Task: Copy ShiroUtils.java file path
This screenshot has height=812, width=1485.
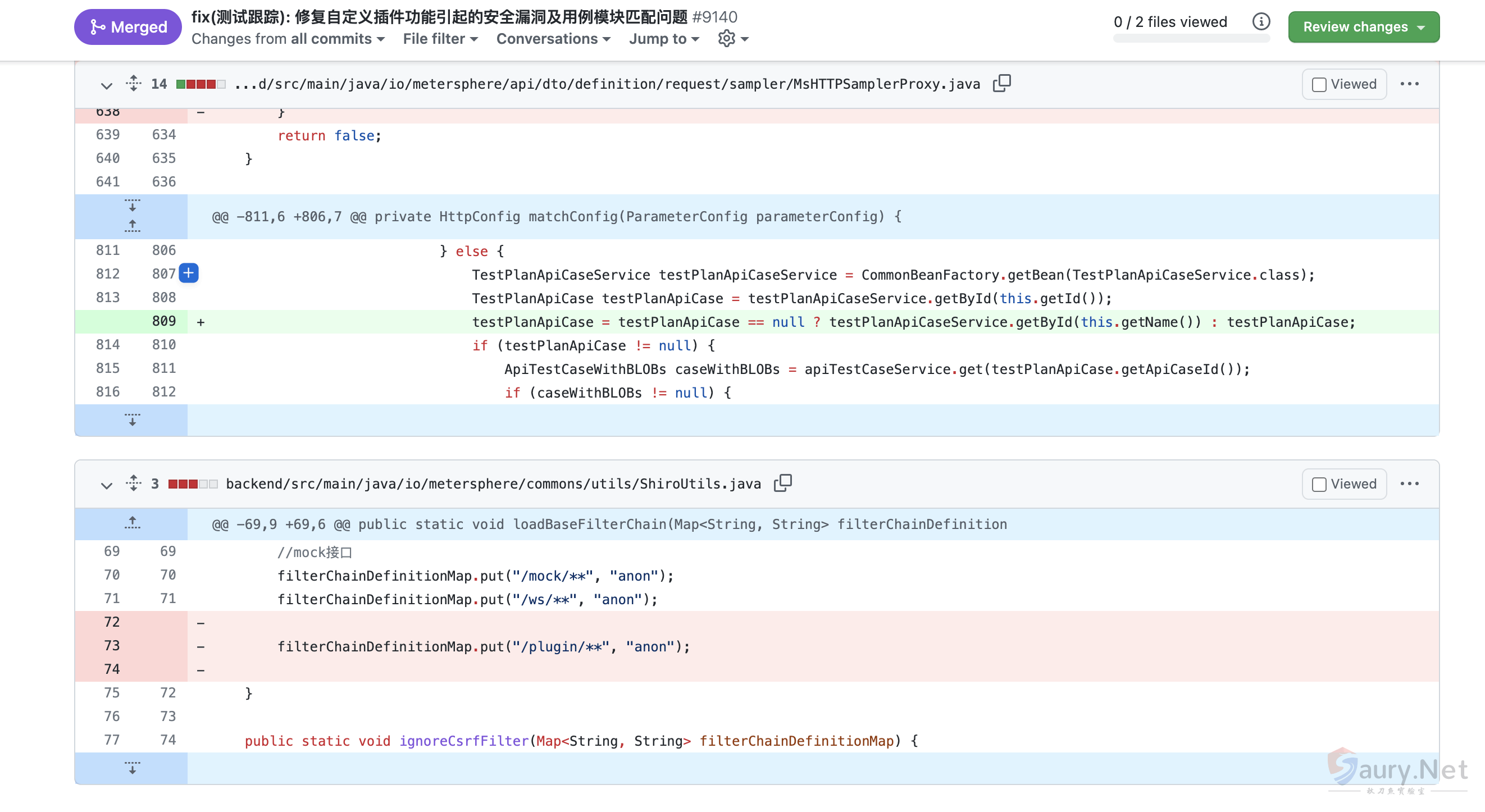Action: point(782,483)
